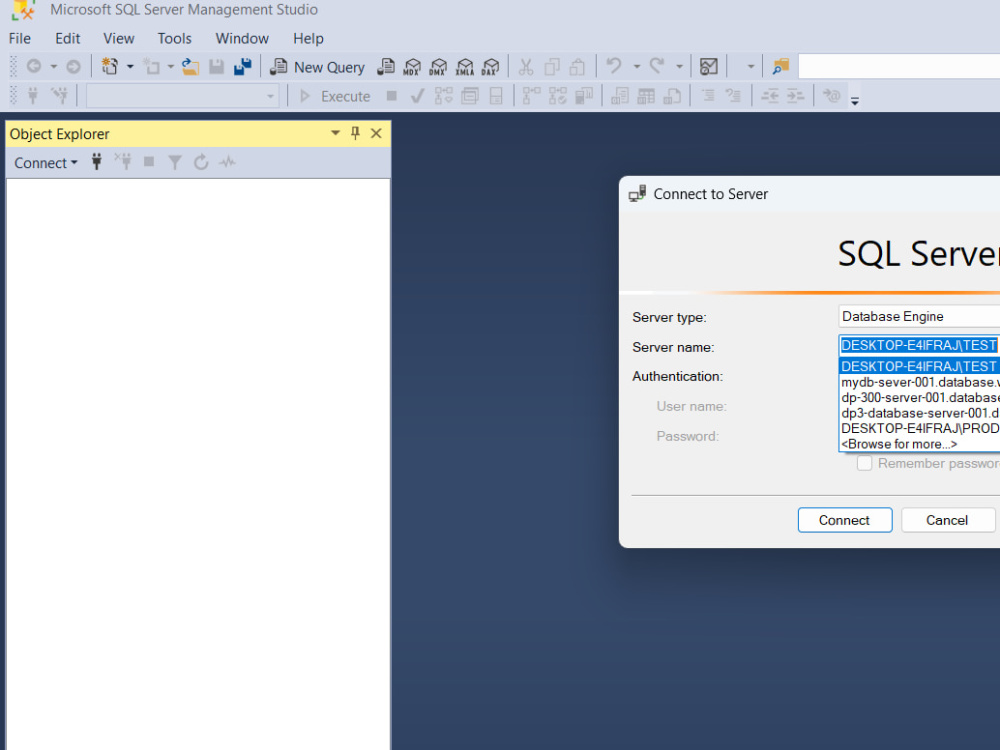The image size is (1000, 750).
Task: Click the Stop icon in Object Explorer
Action: pos(149,162)
